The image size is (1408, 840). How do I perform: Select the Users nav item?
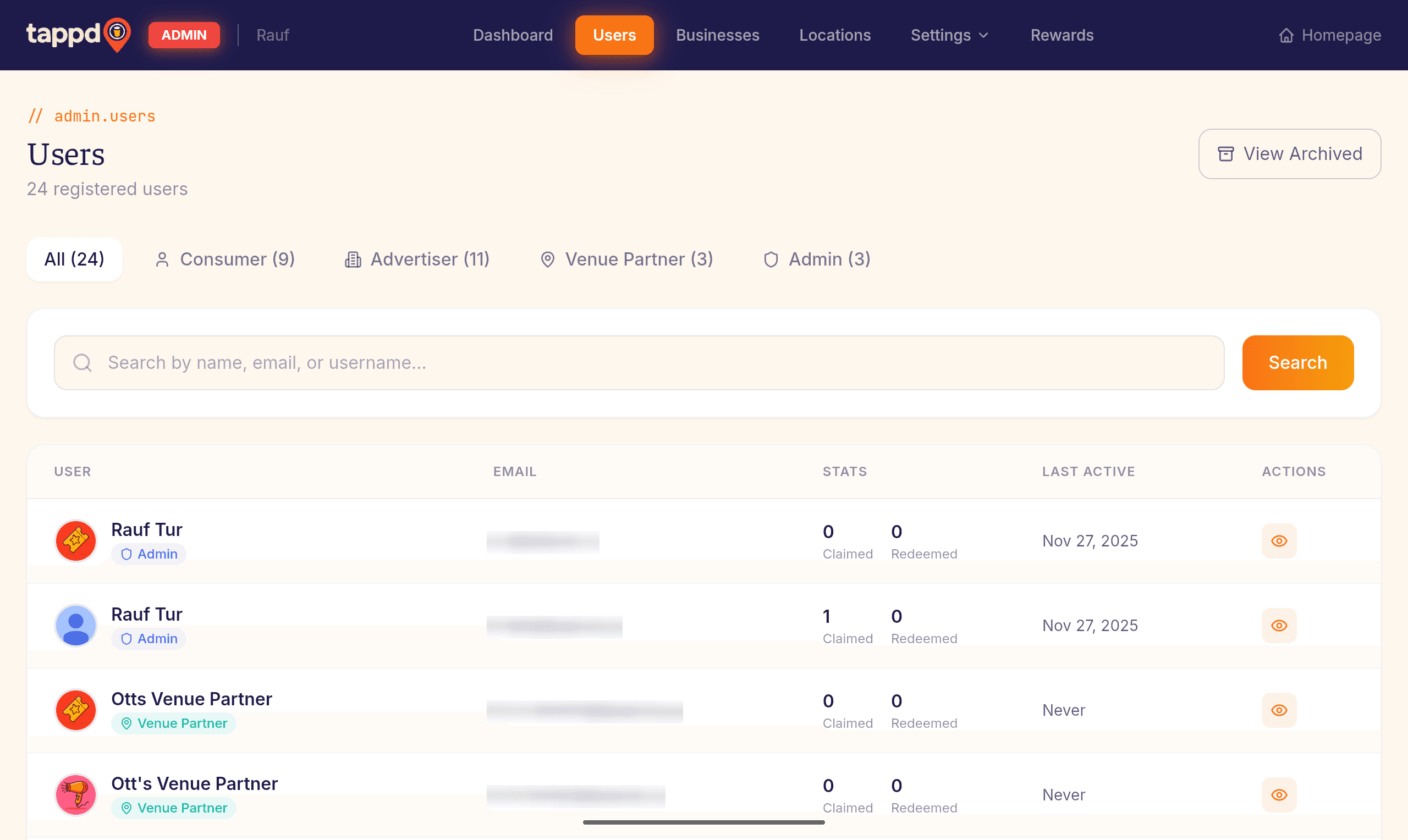(614, 35)
